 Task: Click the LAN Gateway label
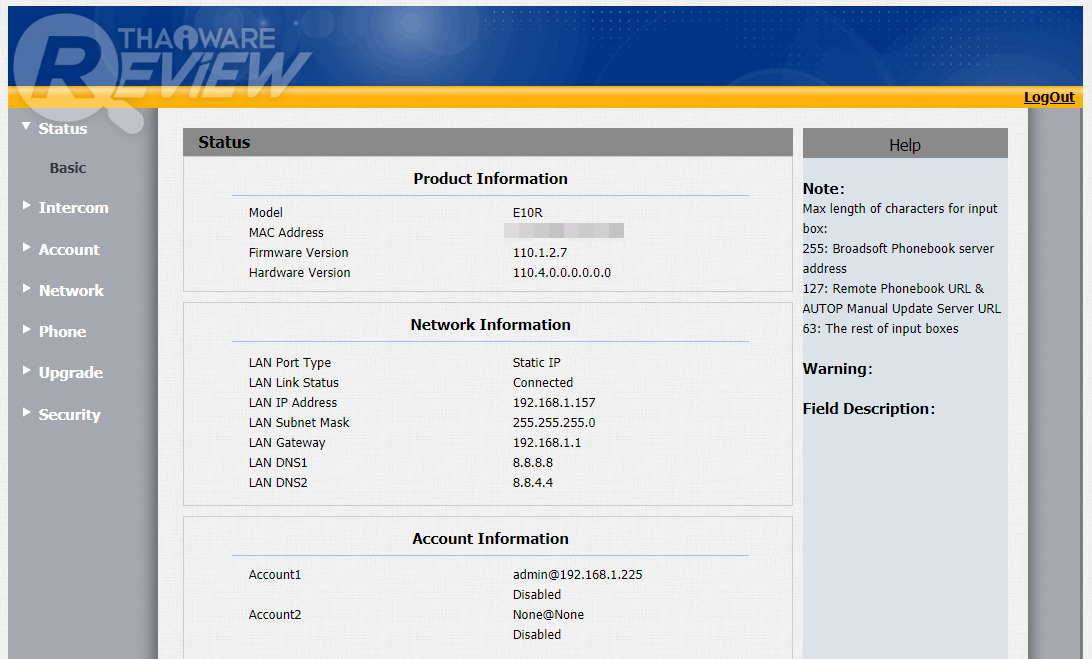click(287, 443)
